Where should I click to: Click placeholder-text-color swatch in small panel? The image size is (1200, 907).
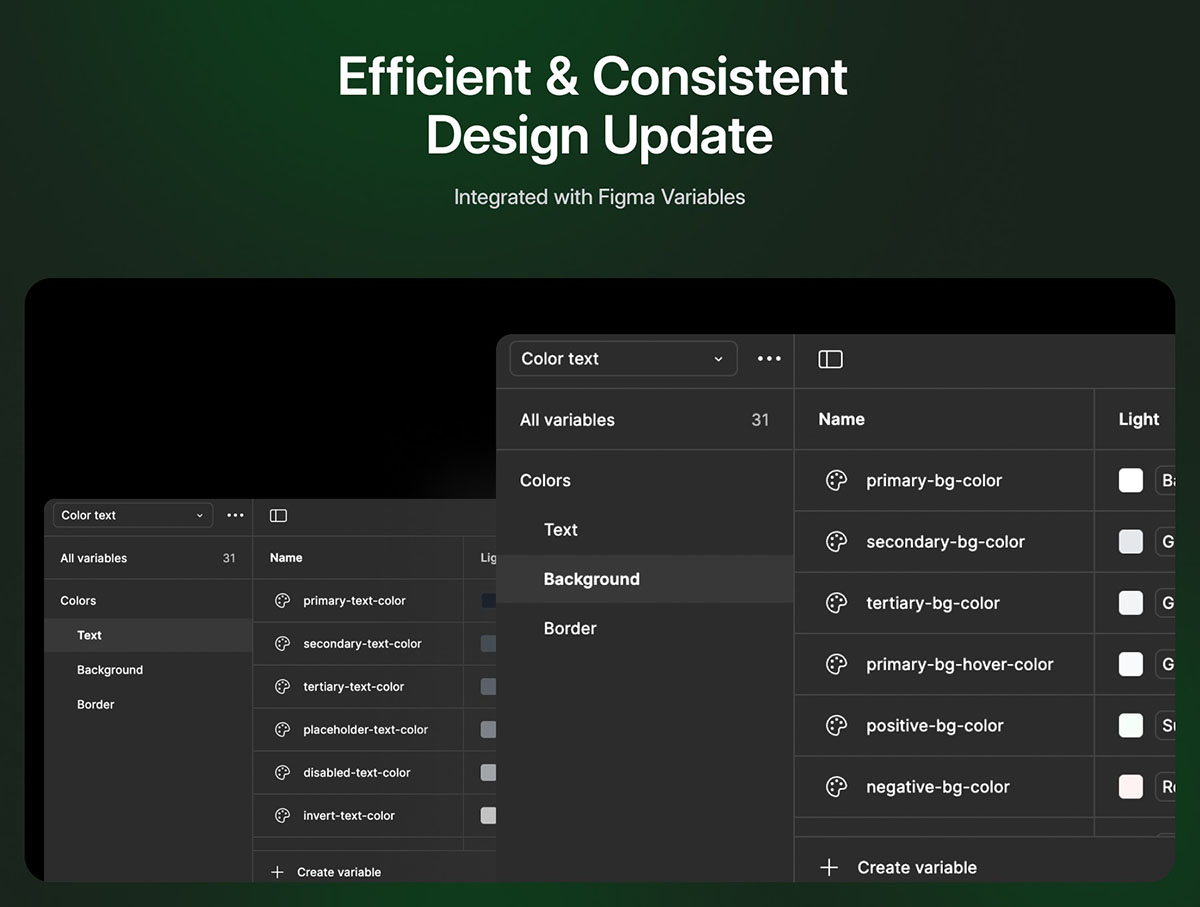coord(488,730)
